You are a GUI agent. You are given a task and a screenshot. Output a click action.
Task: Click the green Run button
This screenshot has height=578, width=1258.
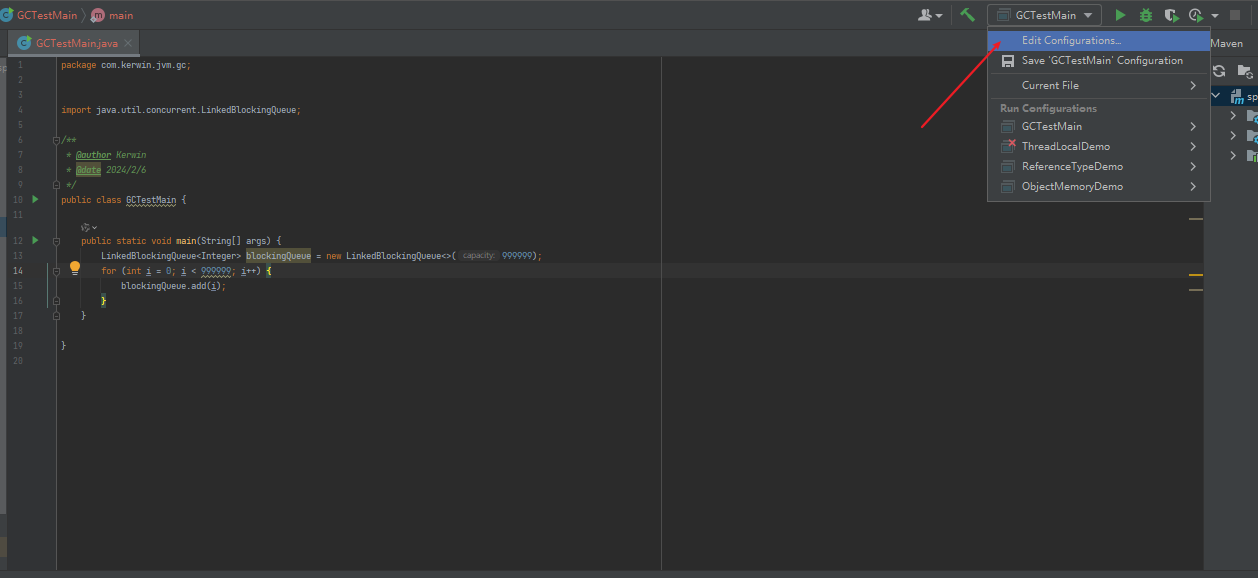1120,15
